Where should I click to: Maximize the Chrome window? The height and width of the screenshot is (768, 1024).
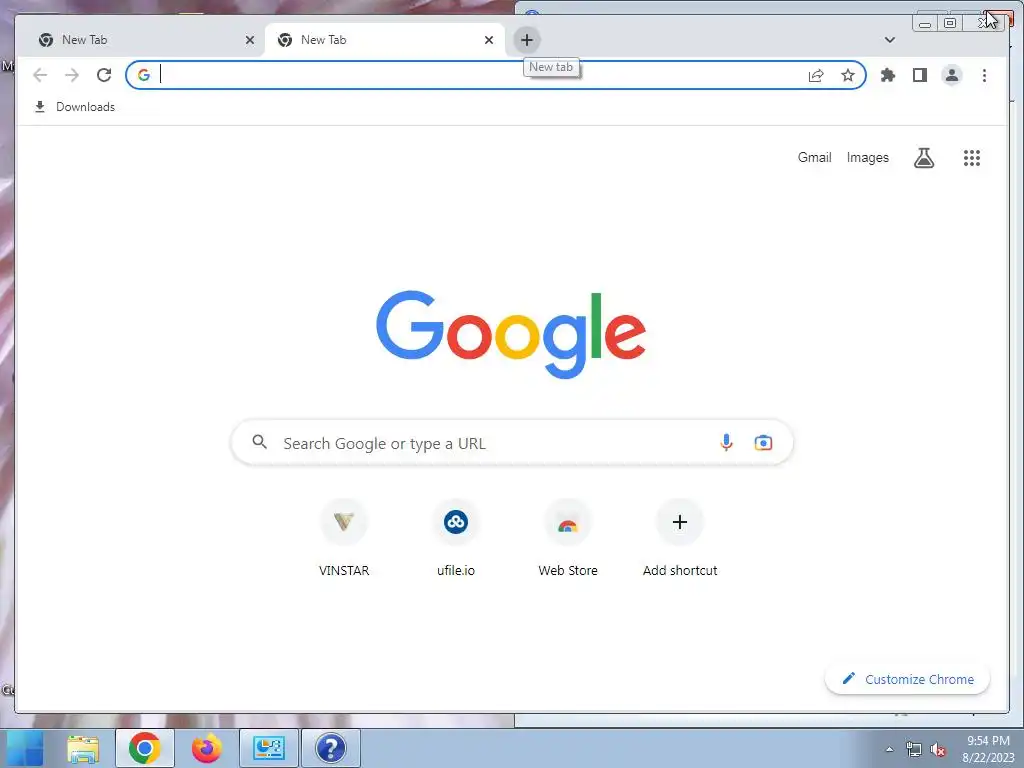click(x=950, y=23)
